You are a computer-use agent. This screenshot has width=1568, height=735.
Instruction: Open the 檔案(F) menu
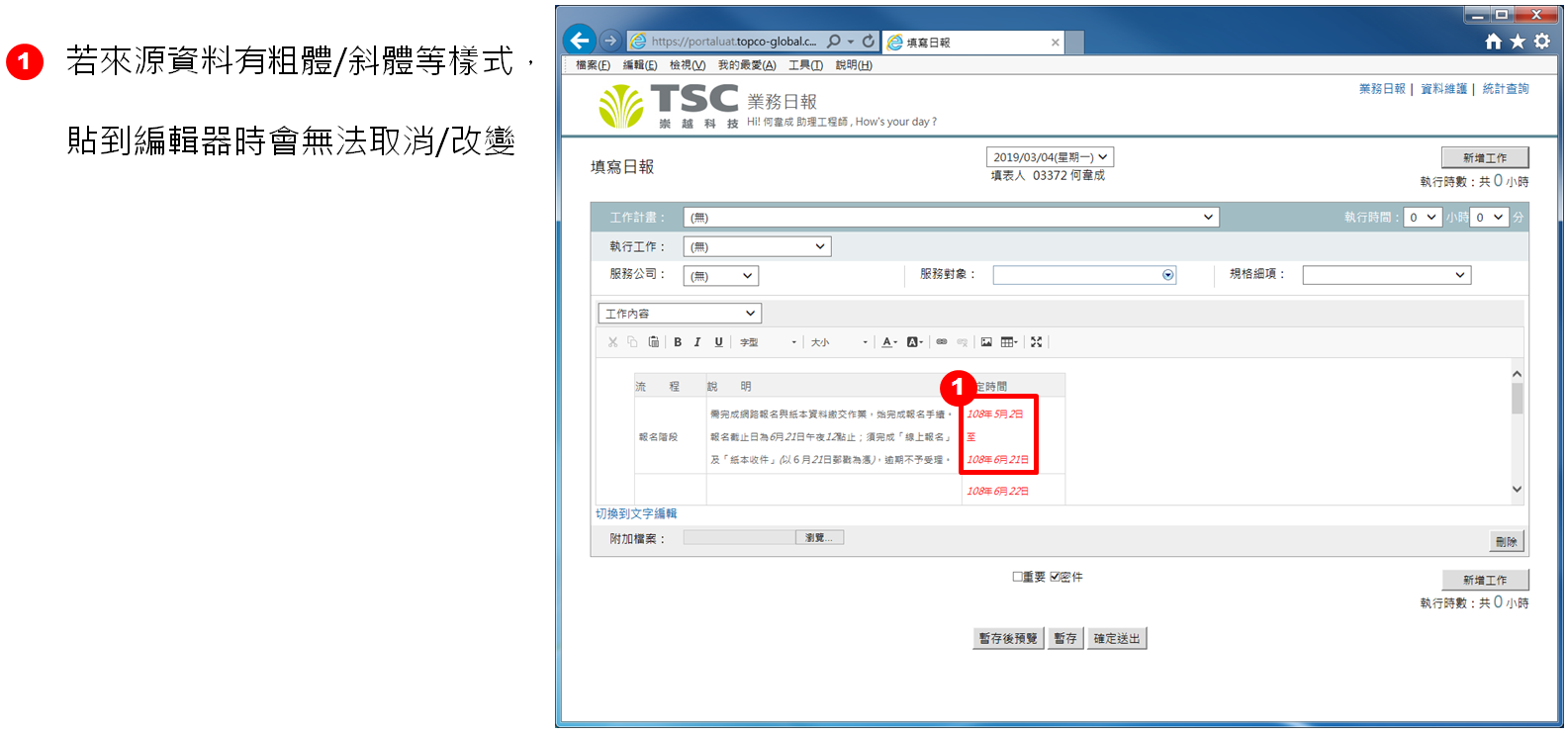[593, 65]
